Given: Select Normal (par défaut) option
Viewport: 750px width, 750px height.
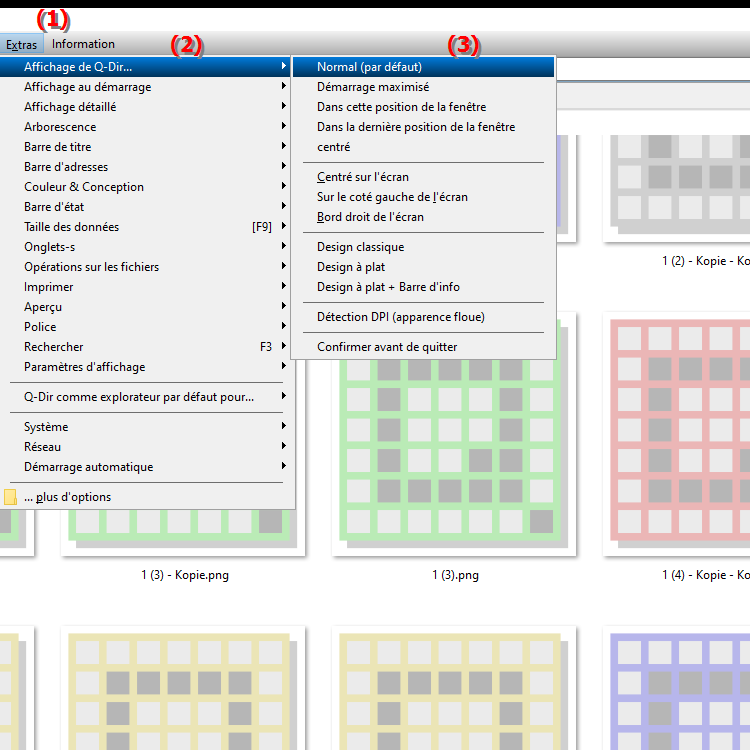Looking at the screenshot, I should 424,67.
